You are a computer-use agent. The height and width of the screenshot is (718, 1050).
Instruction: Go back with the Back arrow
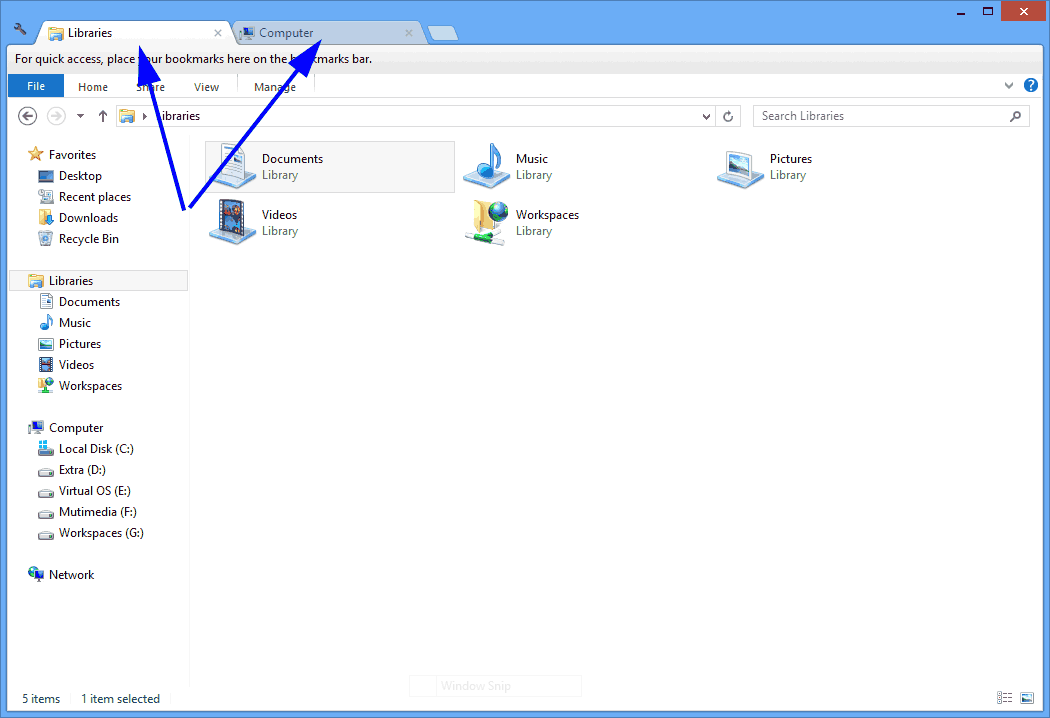click(27, 116)
